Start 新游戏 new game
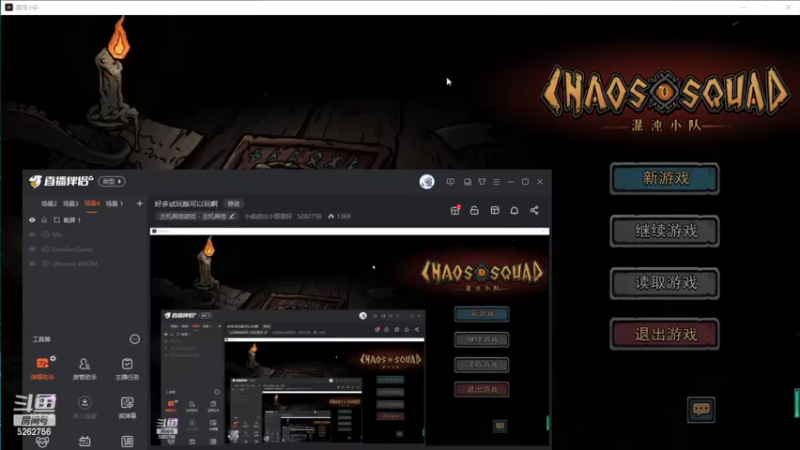The width and height of the screenshot is (800, 450). pos(665,179)
